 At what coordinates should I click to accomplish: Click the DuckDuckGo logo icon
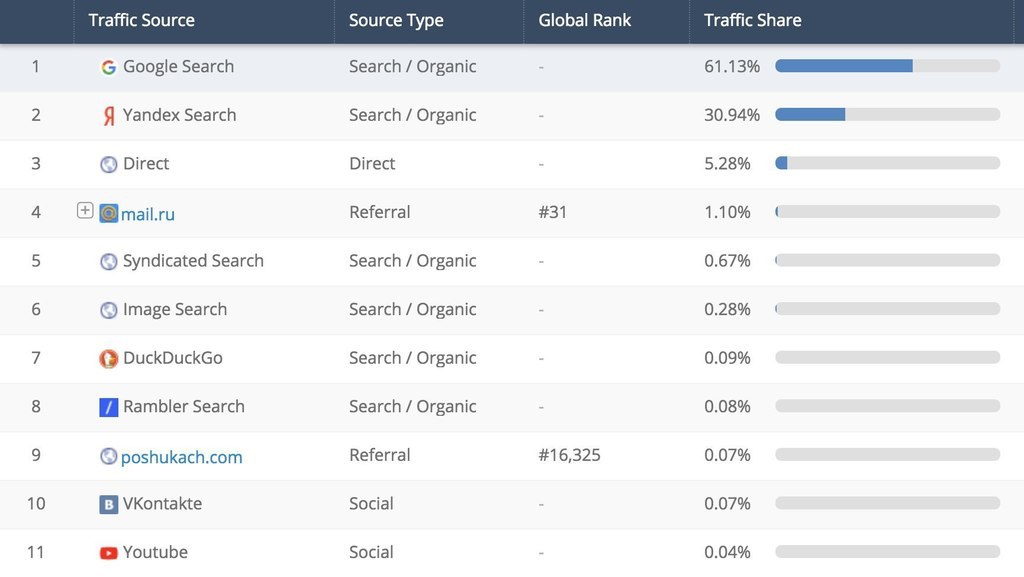[108, 358]
